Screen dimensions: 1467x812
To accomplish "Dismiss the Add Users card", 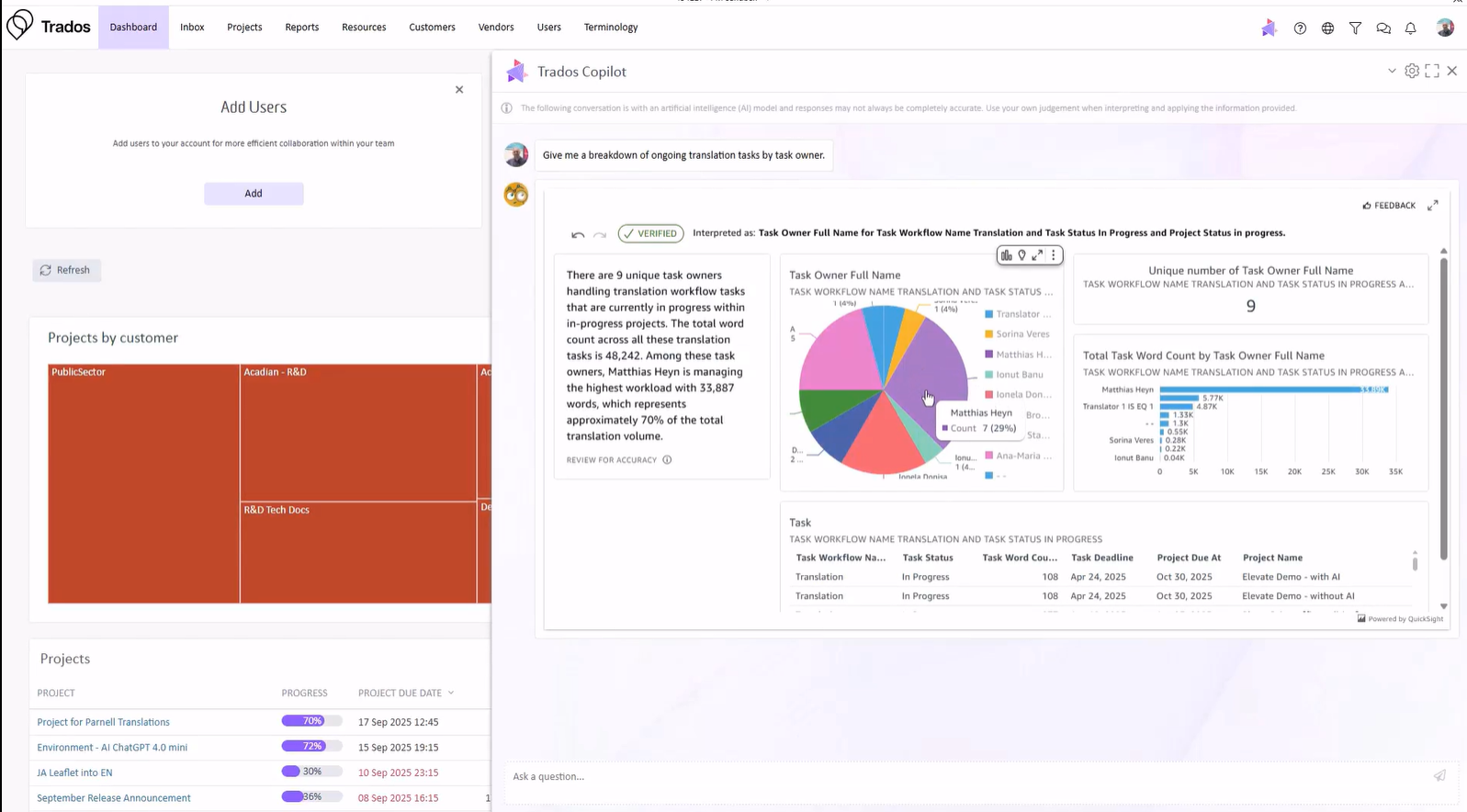I will point(459,89).
